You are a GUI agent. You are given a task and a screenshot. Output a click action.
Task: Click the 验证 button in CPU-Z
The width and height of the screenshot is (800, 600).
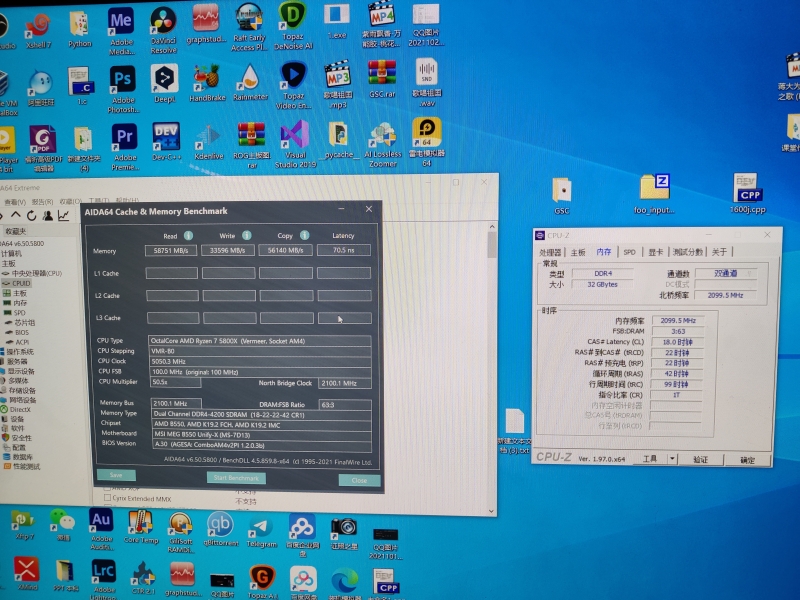click(700, 459)
